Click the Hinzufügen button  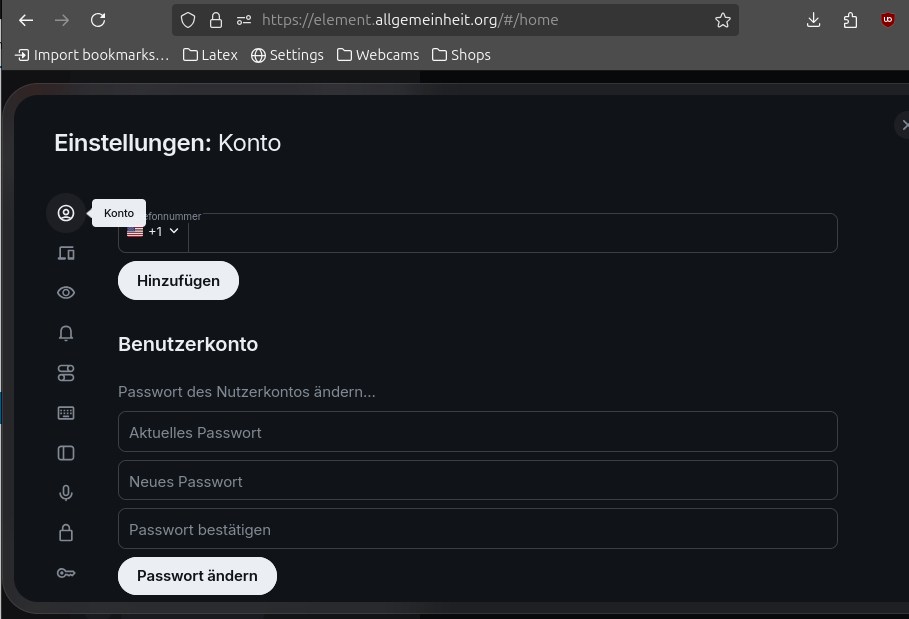178,281
